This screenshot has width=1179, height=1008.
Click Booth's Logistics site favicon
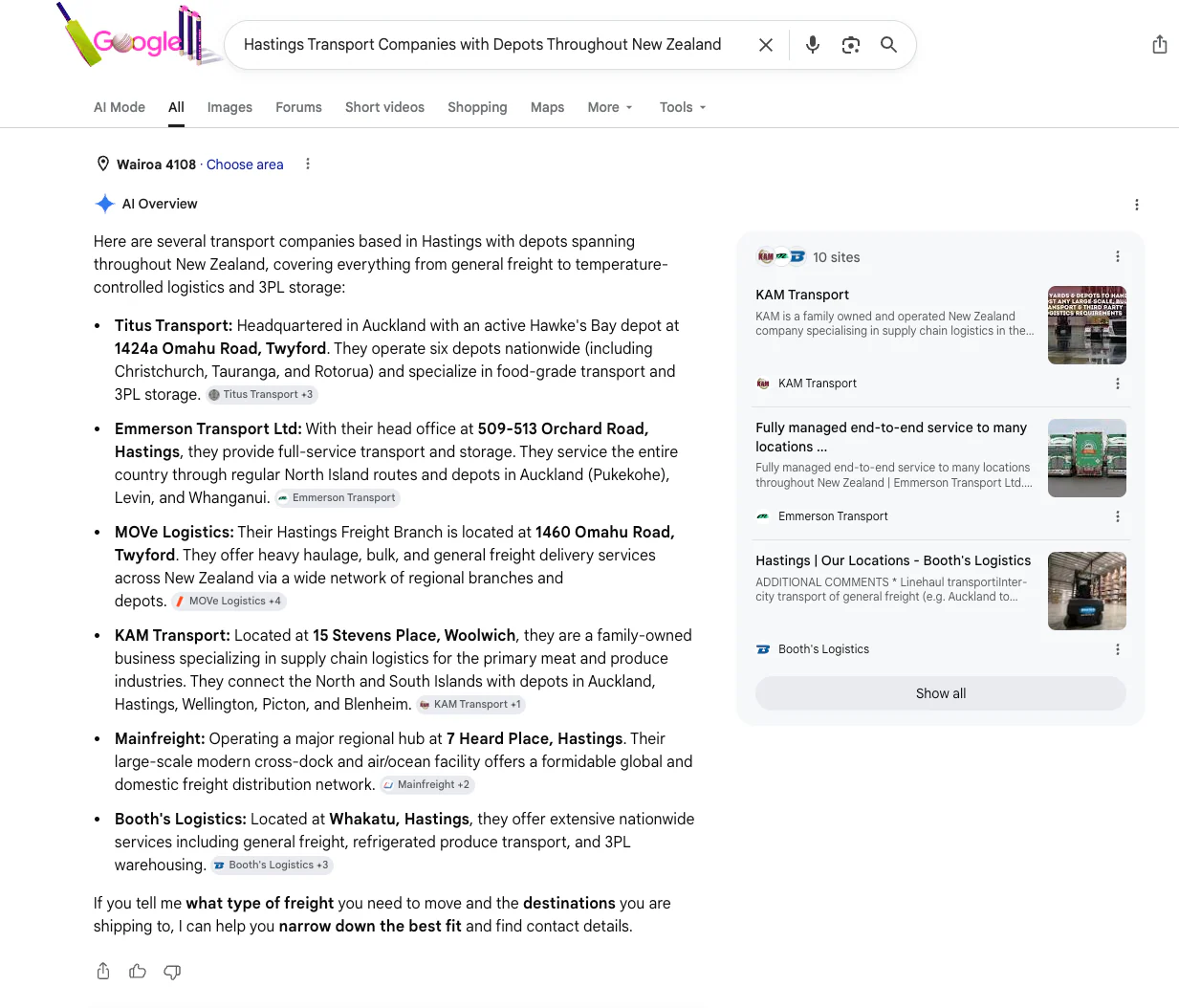click(x=763, y=649)
